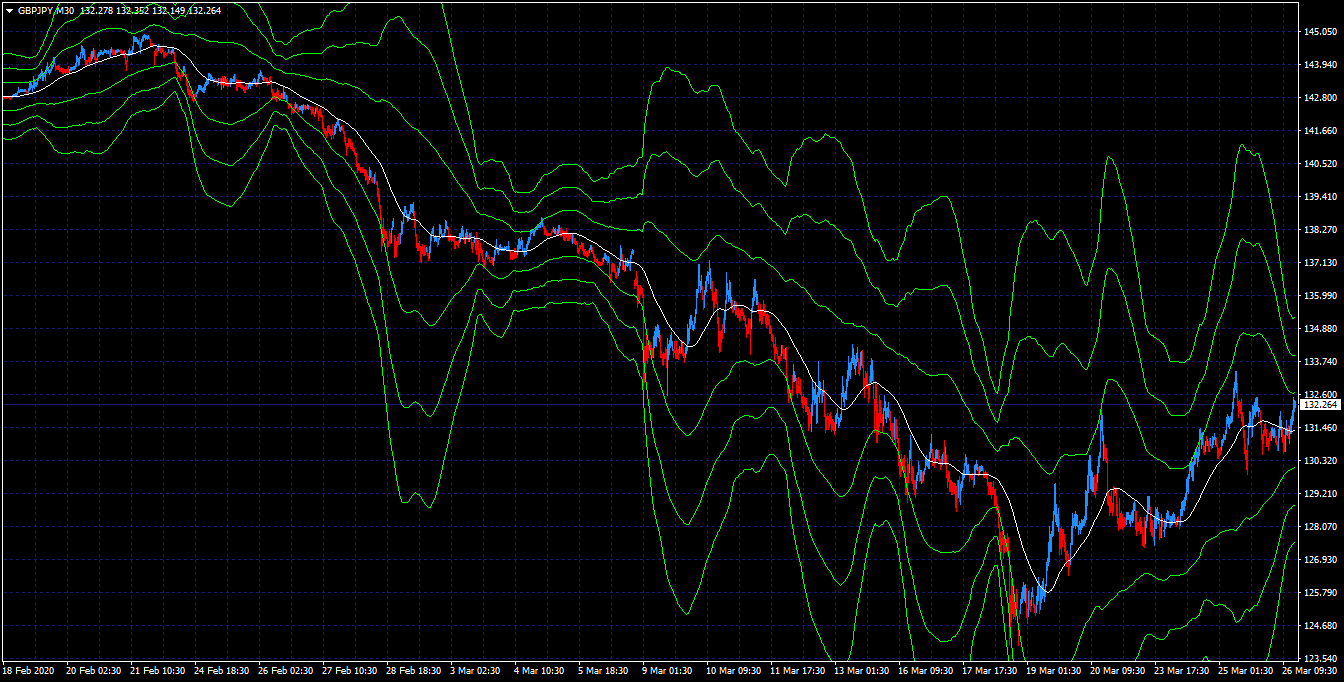Click the current price tag 132.264
This screenshot has height=682, width=1344.
1321,404
